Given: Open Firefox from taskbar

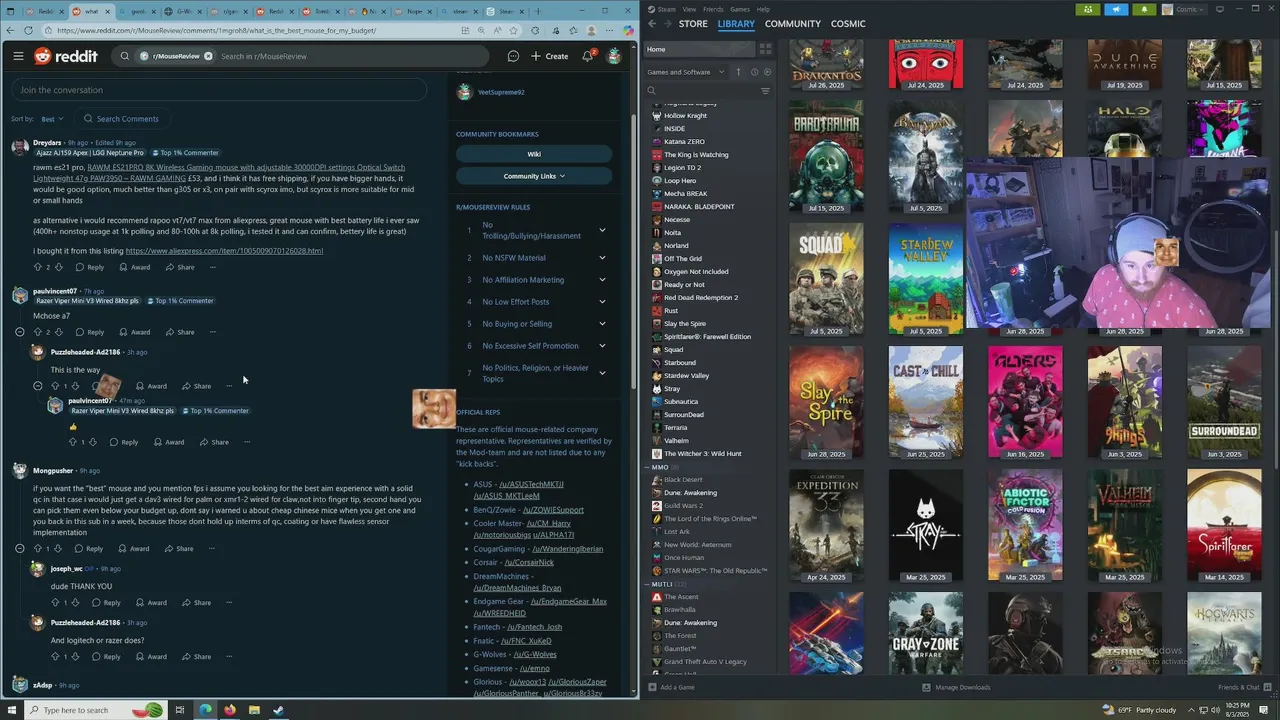Looking at the screenshot, I should tap(230, 710).
